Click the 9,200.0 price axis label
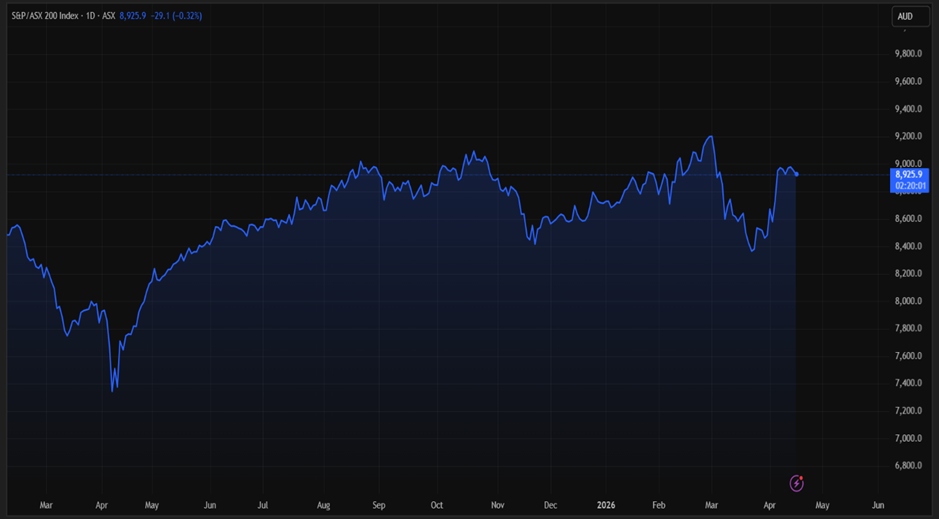The image size is (939, 519). click(908, 136)
